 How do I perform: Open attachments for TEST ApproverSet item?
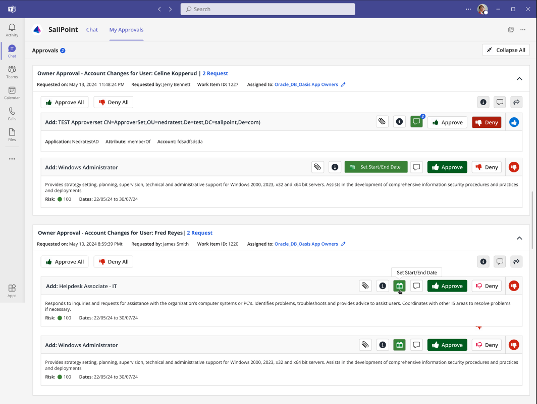tap(382, 122)
